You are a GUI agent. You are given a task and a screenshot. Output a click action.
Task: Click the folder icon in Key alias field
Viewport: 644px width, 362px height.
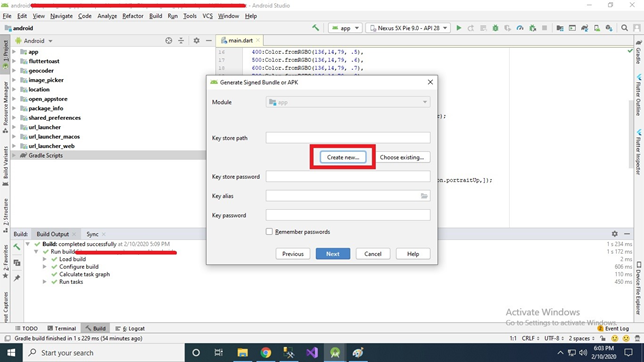coord(424,196)
